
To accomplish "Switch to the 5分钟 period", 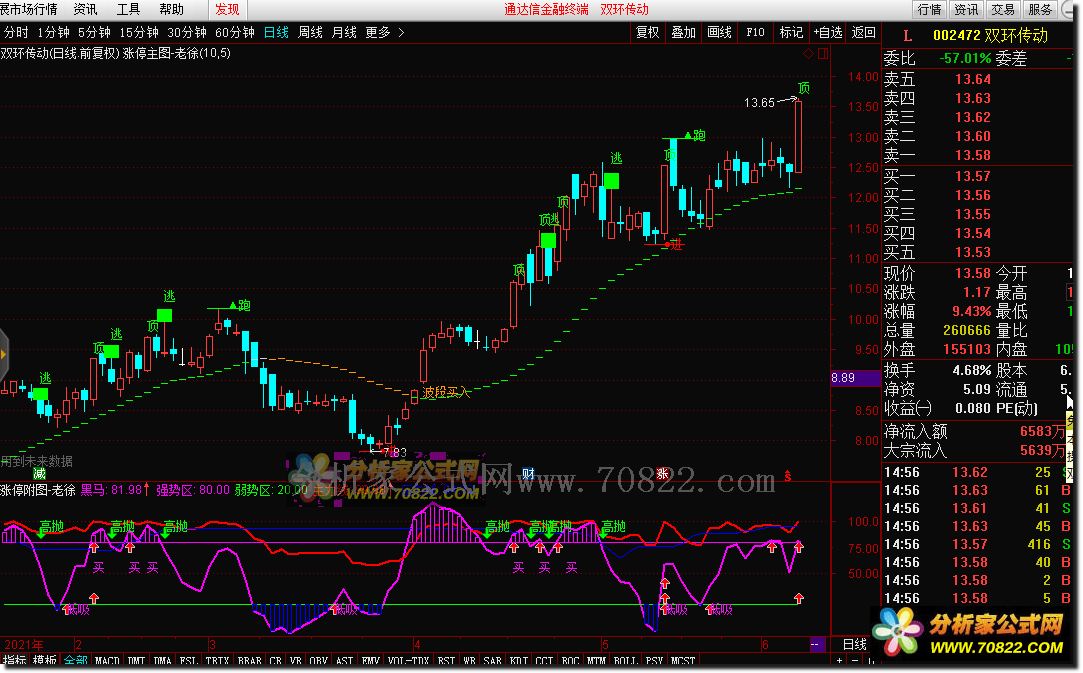I will click(x=94, y=32).
